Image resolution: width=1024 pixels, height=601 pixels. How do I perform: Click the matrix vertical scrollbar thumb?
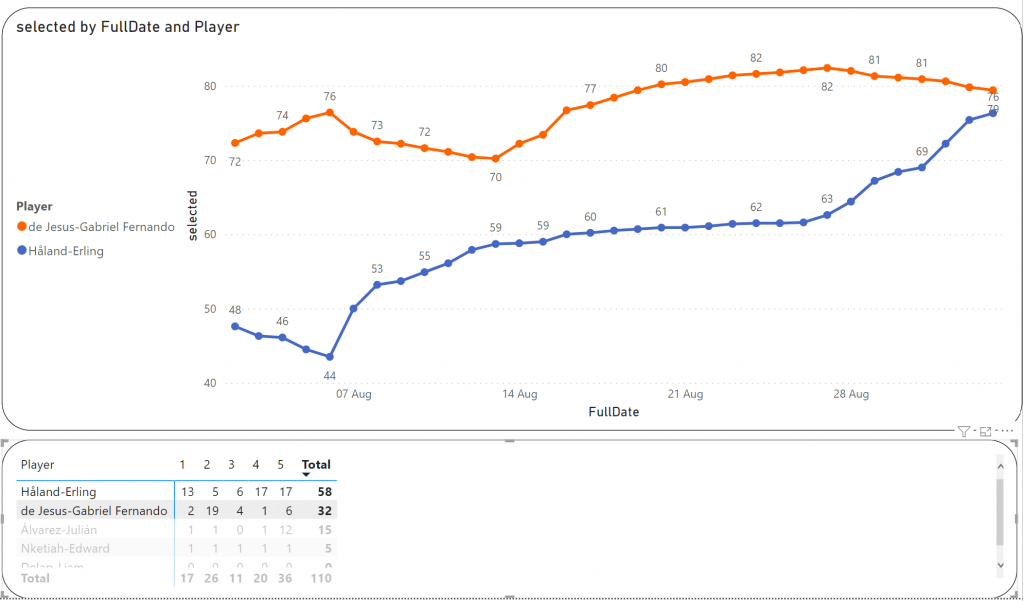coord(1000,509)
